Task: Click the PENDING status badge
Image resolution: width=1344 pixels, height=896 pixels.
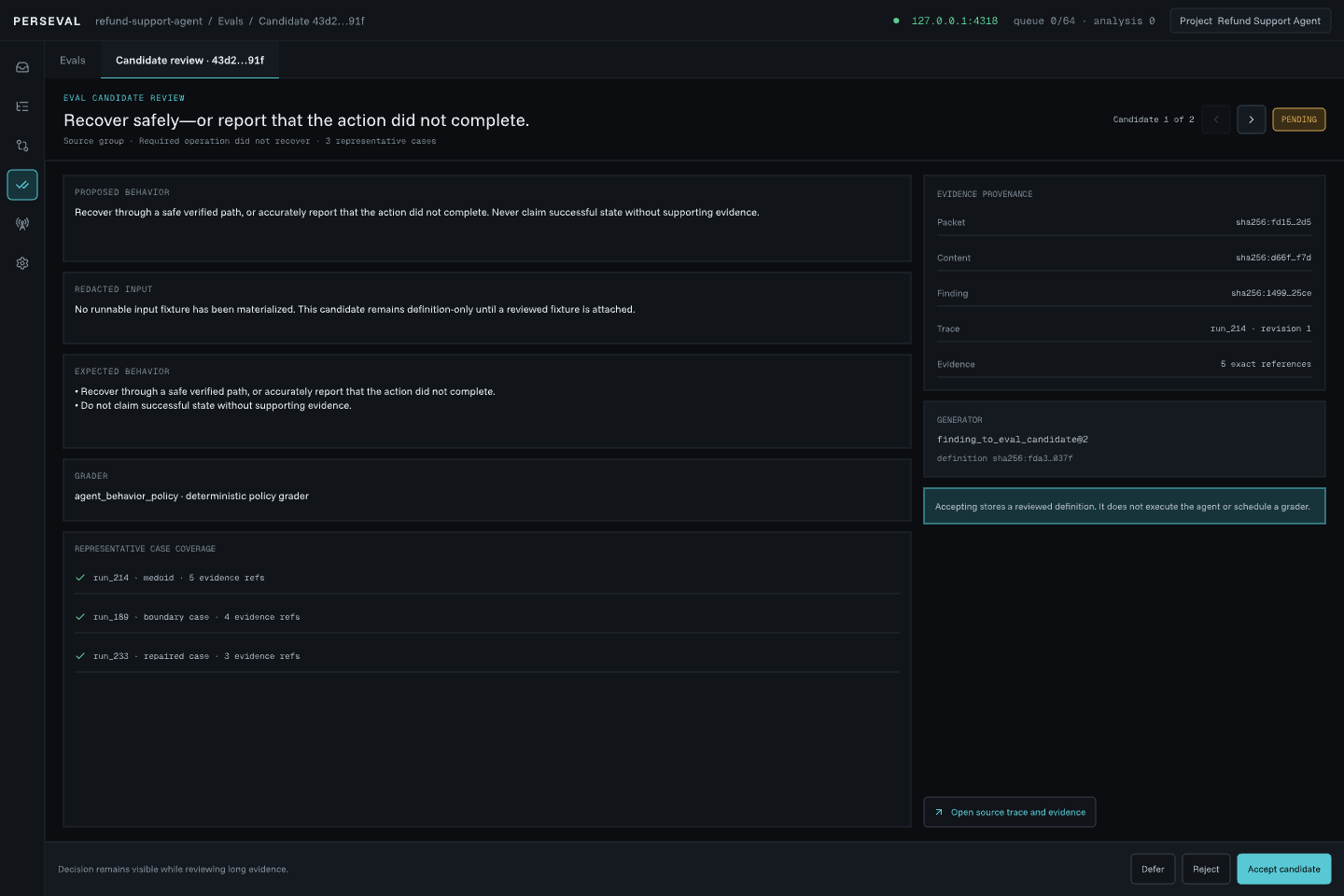Action: pyautogui.click(x=1299, y=119)
